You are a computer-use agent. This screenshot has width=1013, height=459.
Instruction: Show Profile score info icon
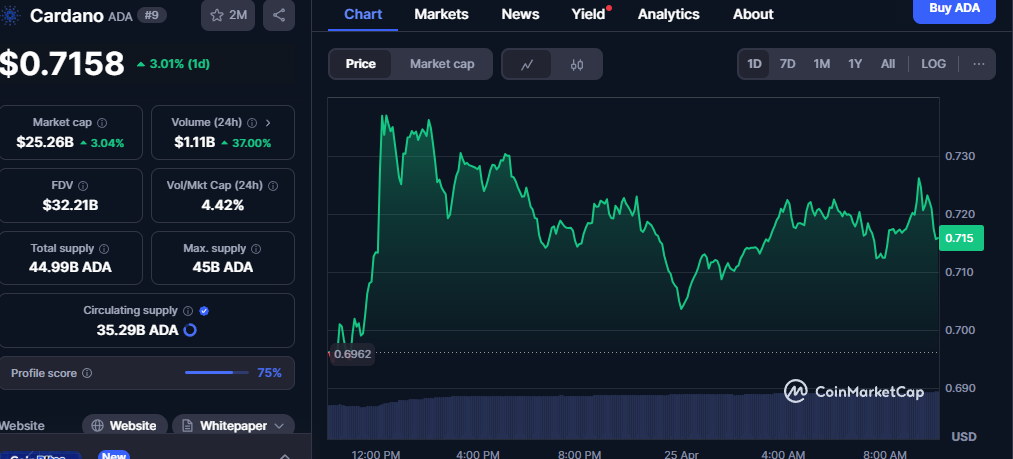tap(87, 373)
